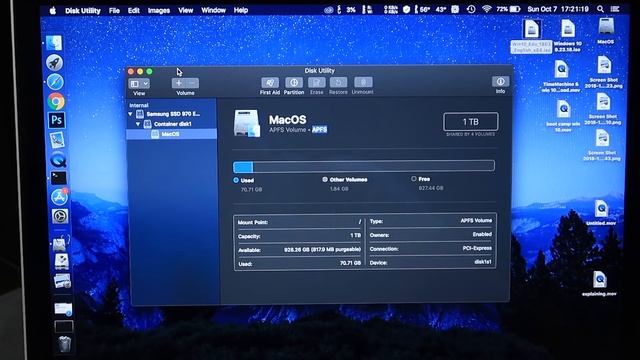640x360 pixels.
Task: Open Terminal from the Dock
Action: [x=59, y=178]
